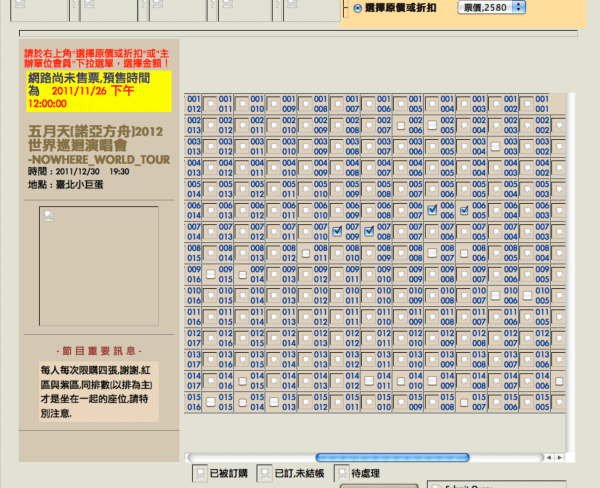
Task: Click the -節目重要訊息- heading
Action: coord(99,351)
